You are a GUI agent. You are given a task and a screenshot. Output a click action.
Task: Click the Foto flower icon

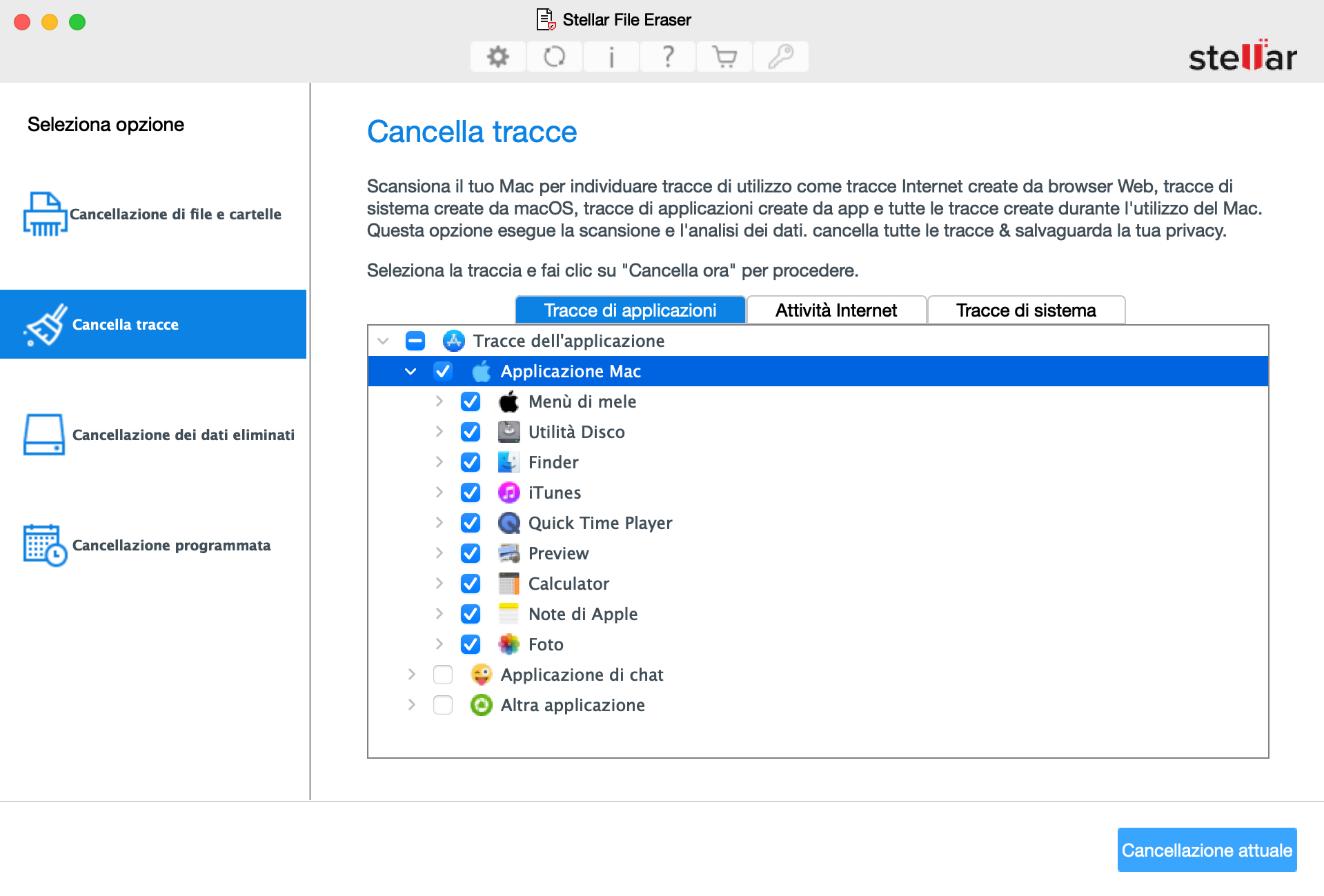pos(508,644)
